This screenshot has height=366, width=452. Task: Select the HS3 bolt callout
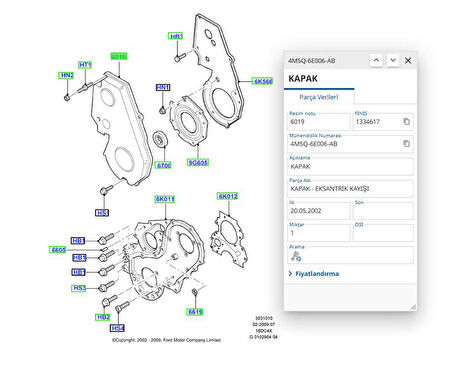pos(79,288)
